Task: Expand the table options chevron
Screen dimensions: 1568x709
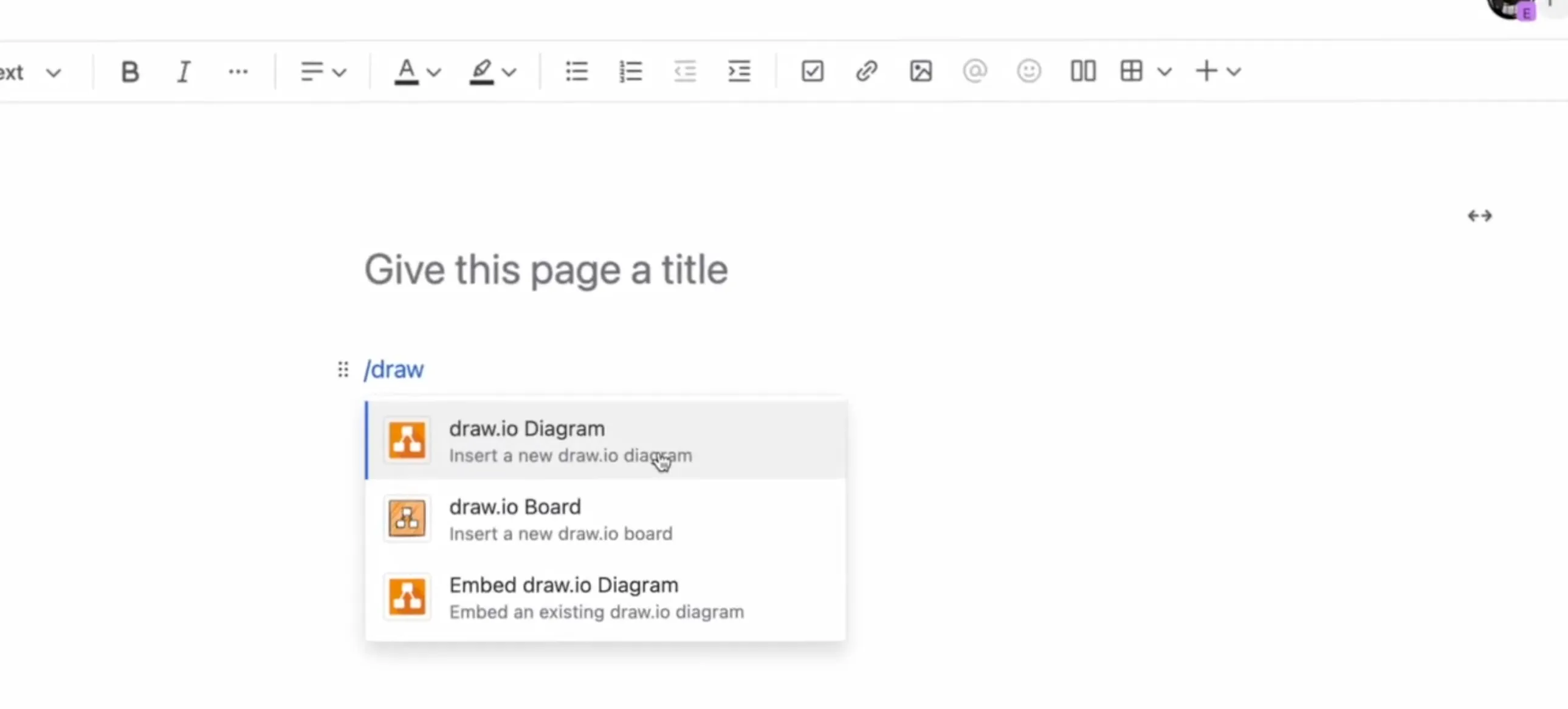Action: point(1164,71)
